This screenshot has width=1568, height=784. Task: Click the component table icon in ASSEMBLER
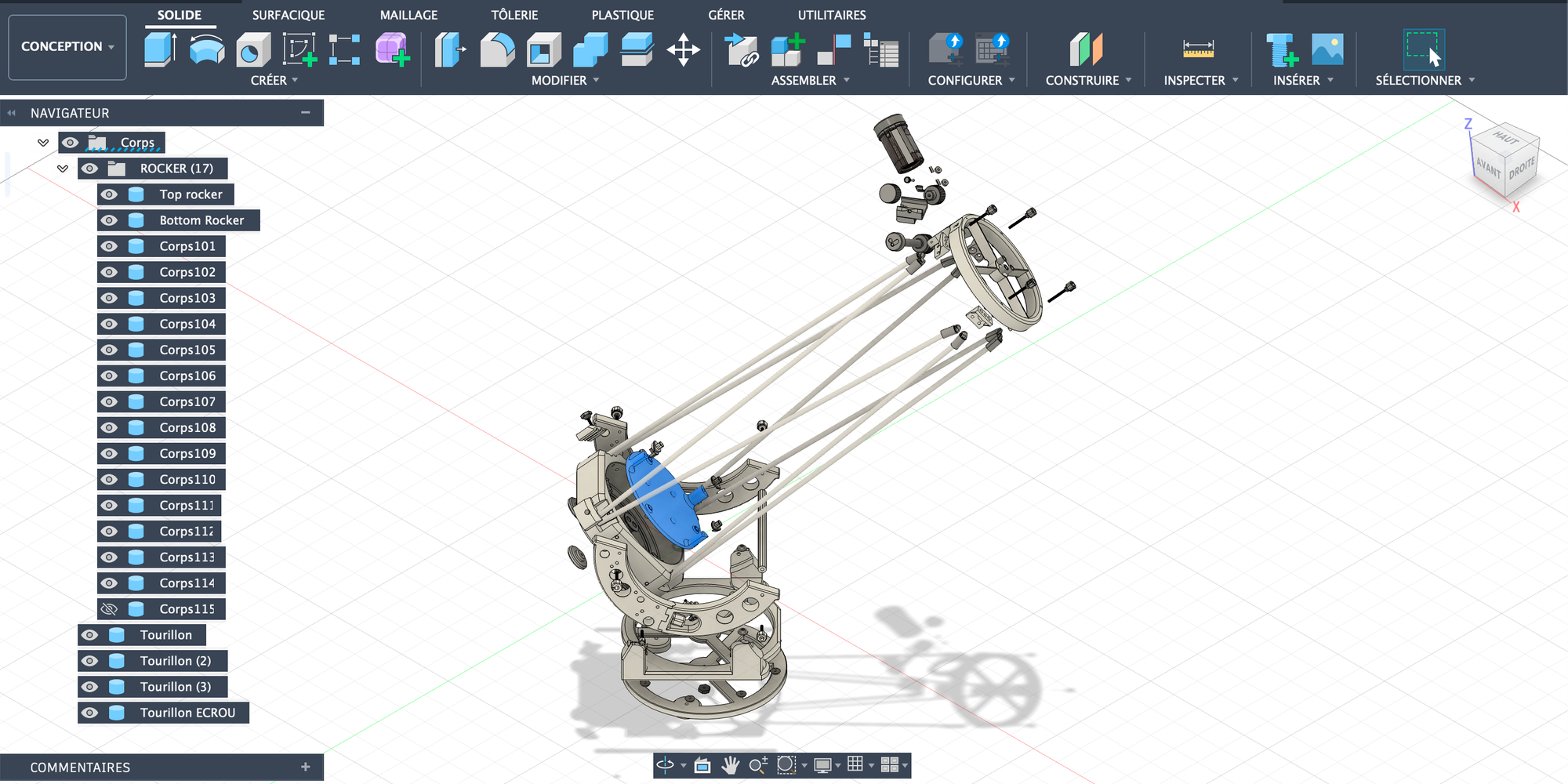(881, 49)
